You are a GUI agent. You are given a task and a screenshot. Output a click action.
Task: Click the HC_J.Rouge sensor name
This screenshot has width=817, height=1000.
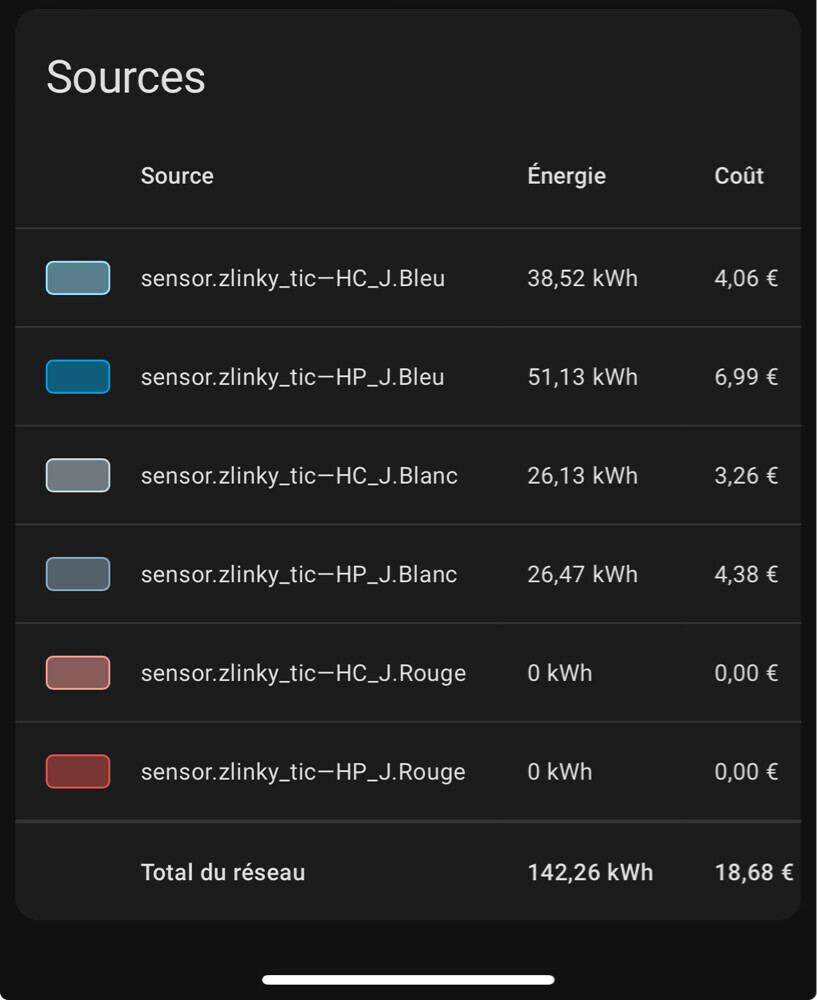[302, 673]
